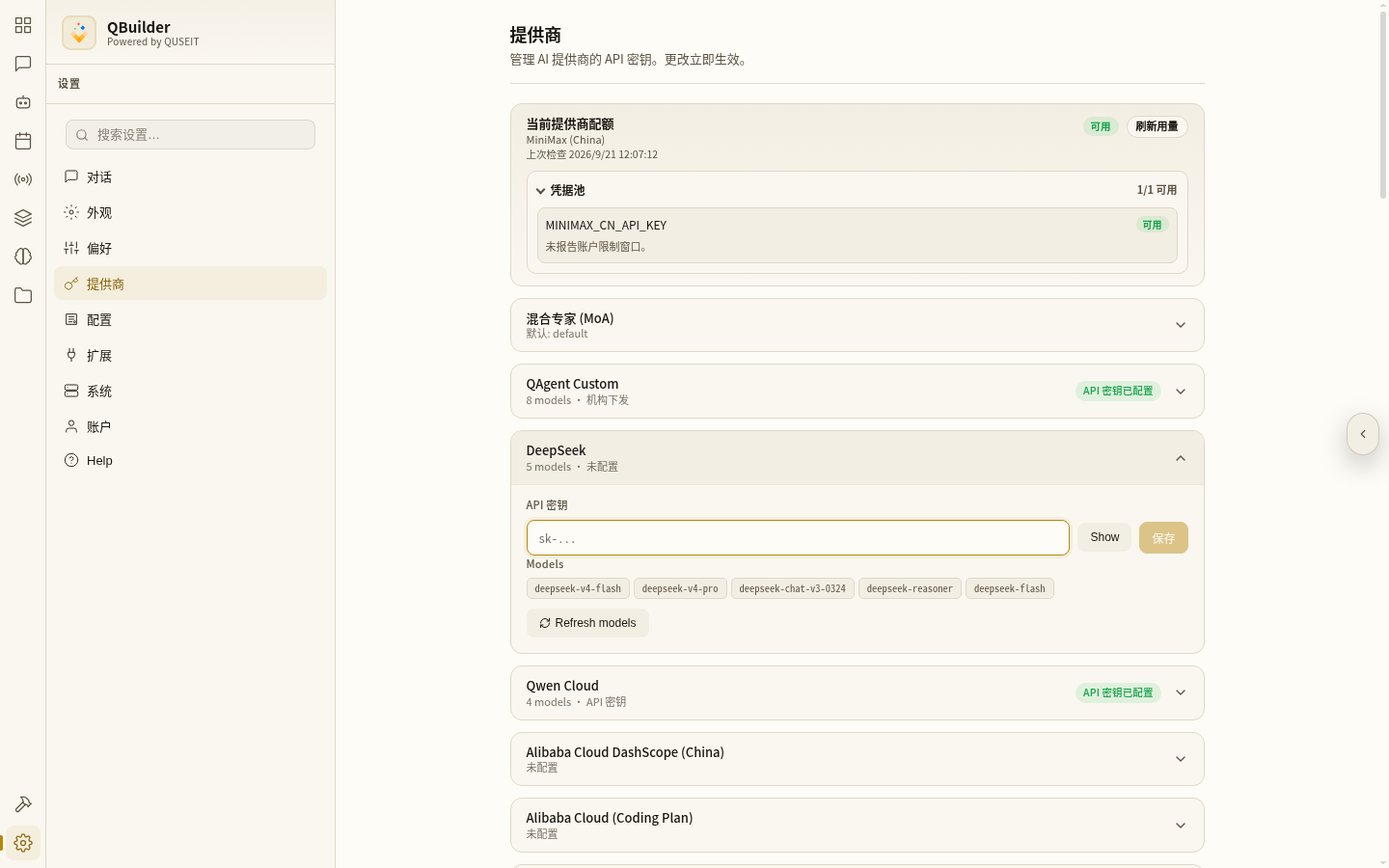This screenshot has height=868, width=1389.
Task: Open the folder icon in left rail
Action: tap(23, 295)
